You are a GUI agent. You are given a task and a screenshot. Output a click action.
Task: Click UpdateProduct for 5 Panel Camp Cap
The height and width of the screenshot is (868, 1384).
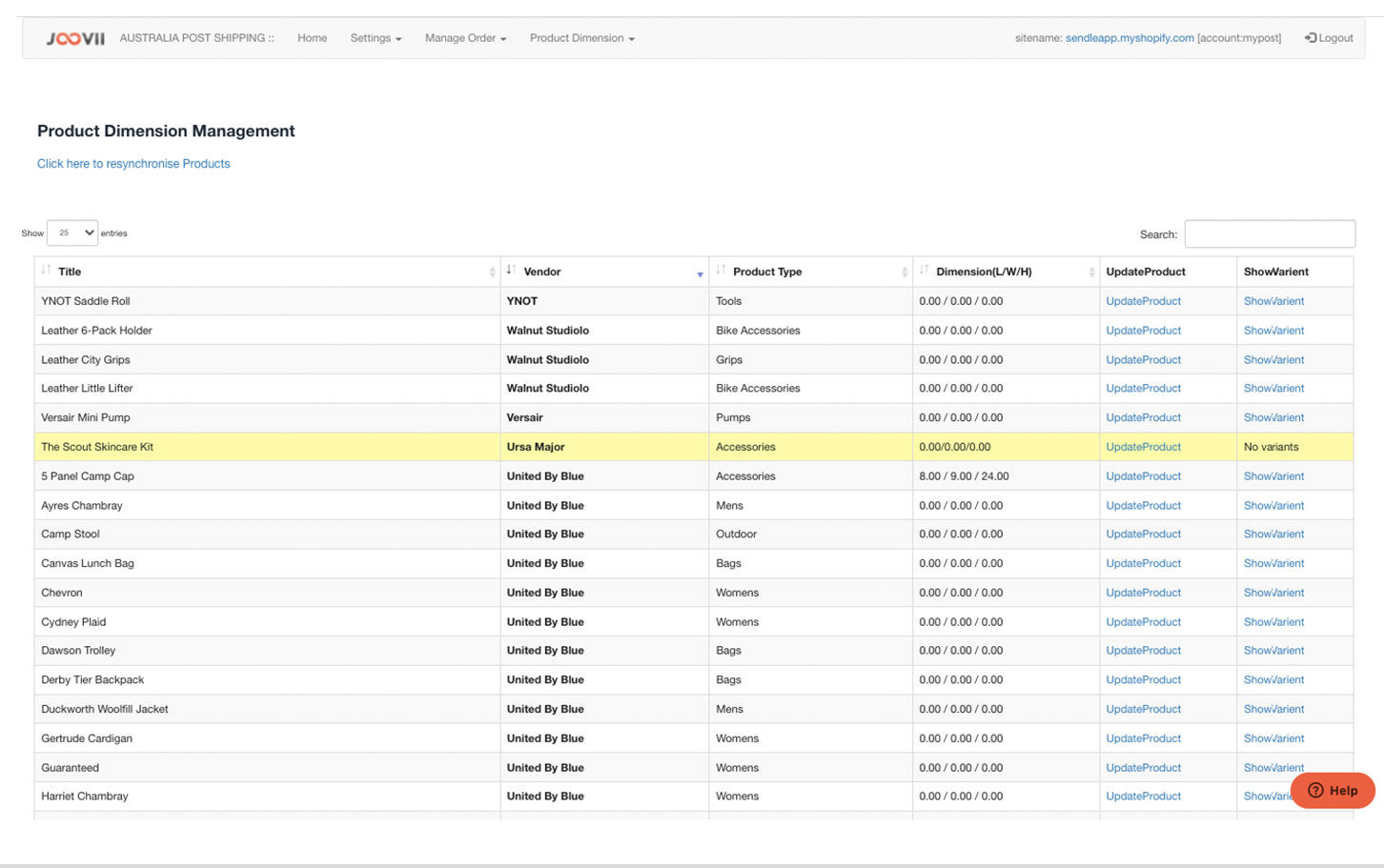1143,476
